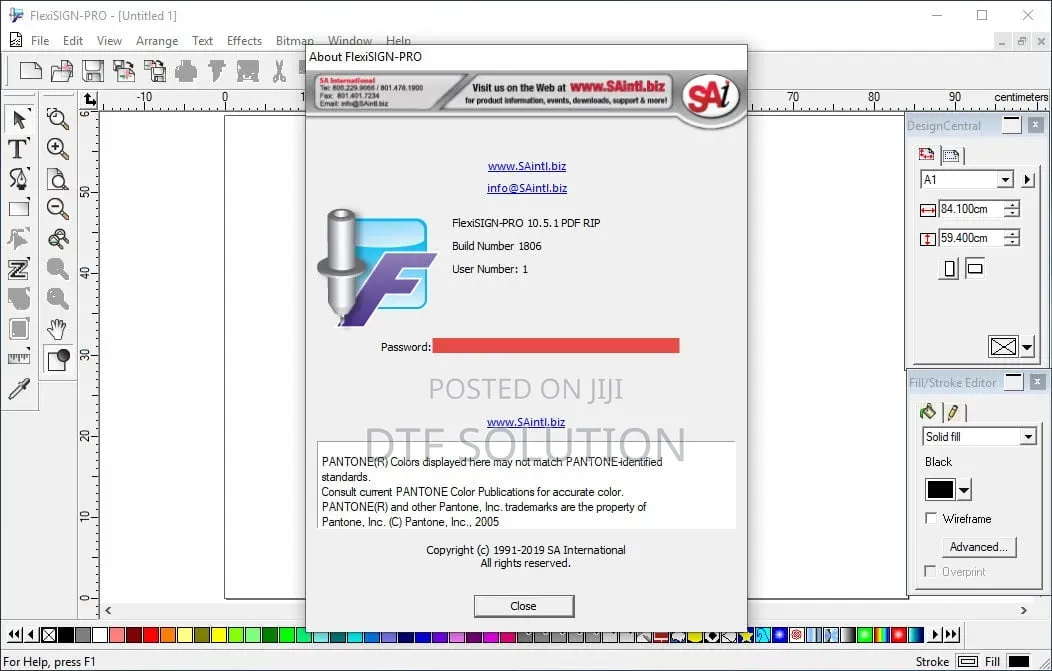Click the Zoom Out magnifier tool
Viewport: 1052px width, 671px height.
point(58,208)
